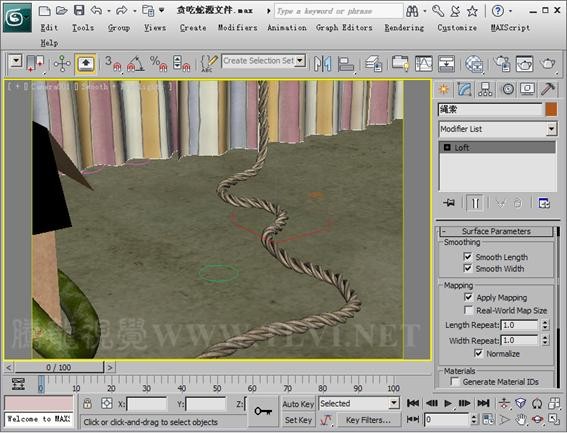Screen dimensions: 567x433
Task: Go to the start frame
Action: pyautogui.click(x=413, y=403)
